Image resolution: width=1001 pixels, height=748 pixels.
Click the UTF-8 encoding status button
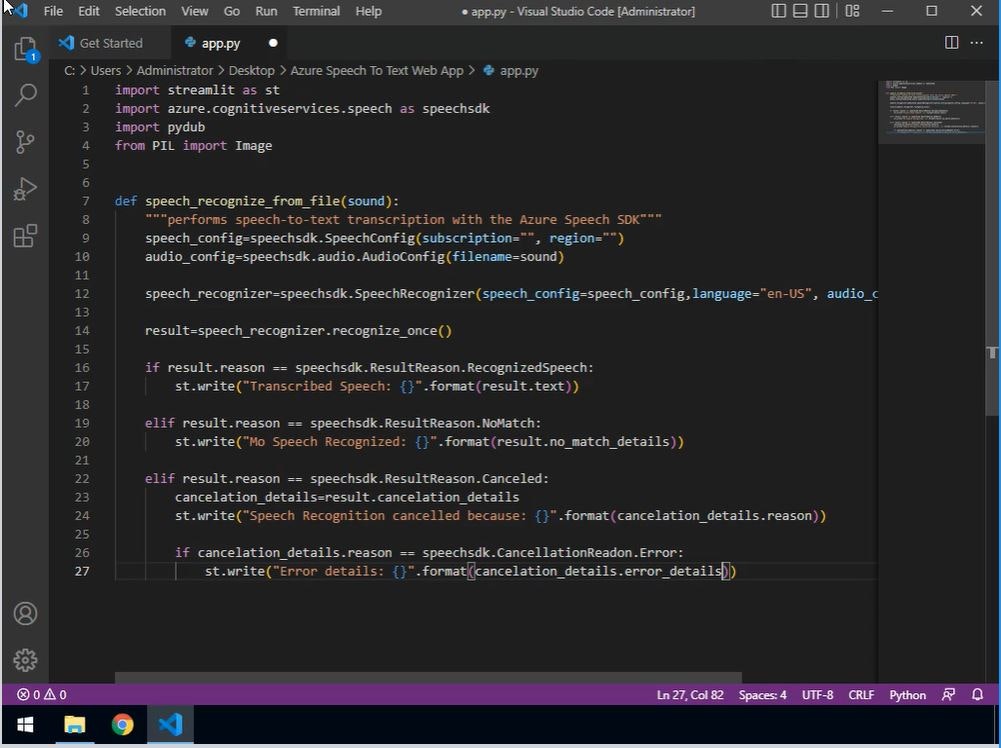817,695
